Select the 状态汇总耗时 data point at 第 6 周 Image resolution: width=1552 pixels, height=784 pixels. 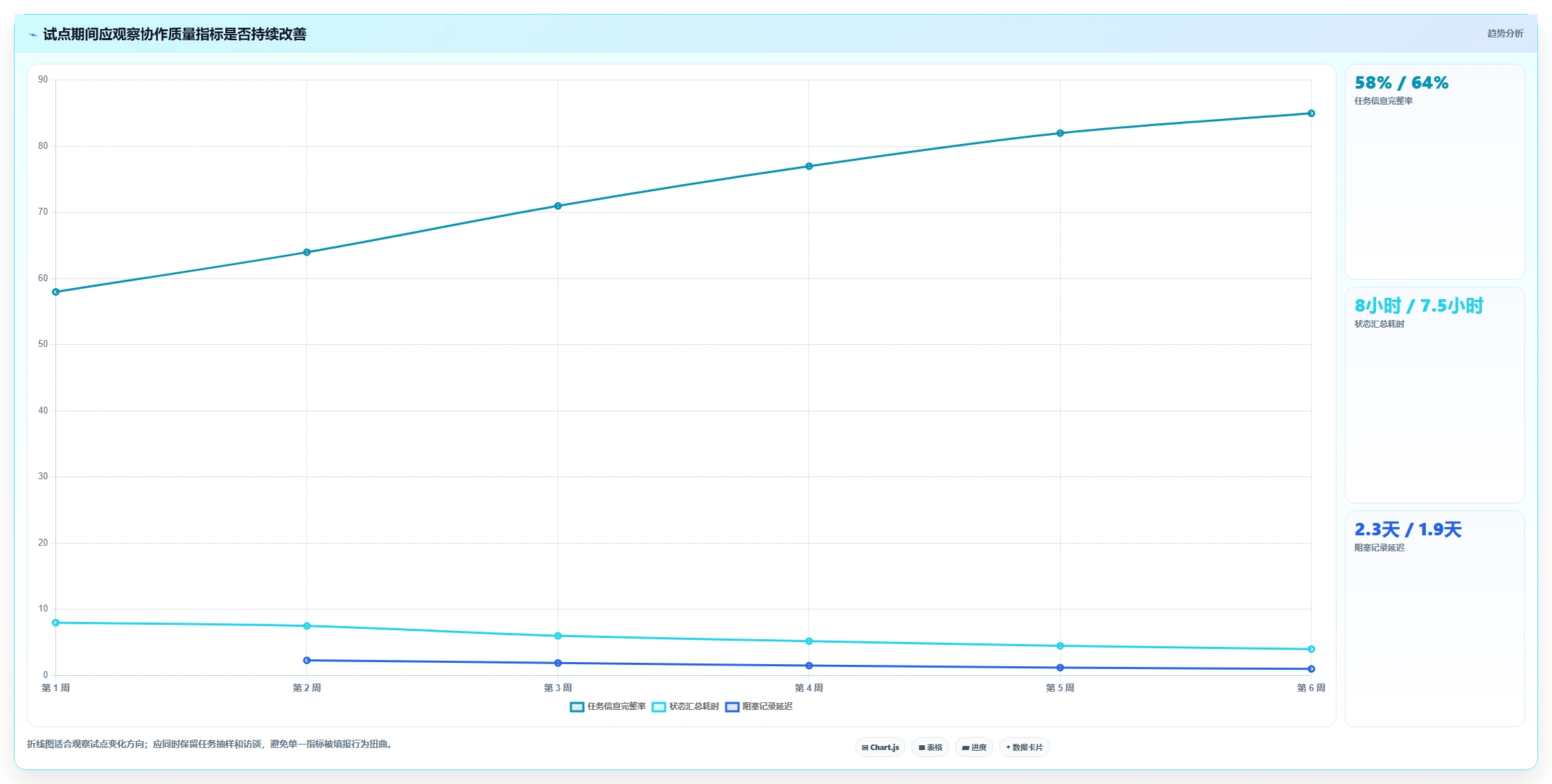[x=1311, y=649]
